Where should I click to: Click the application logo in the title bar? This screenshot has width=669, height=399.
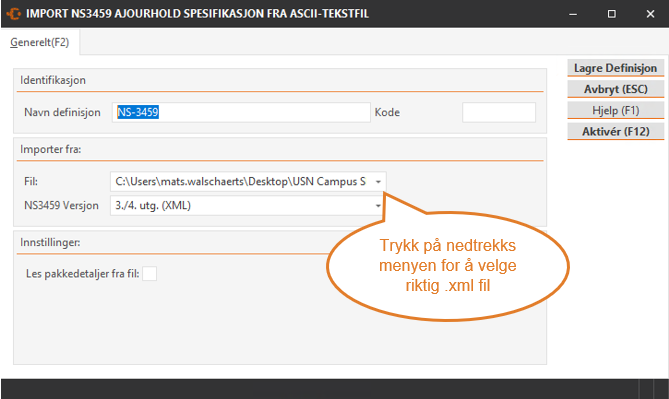pos(13,14)
